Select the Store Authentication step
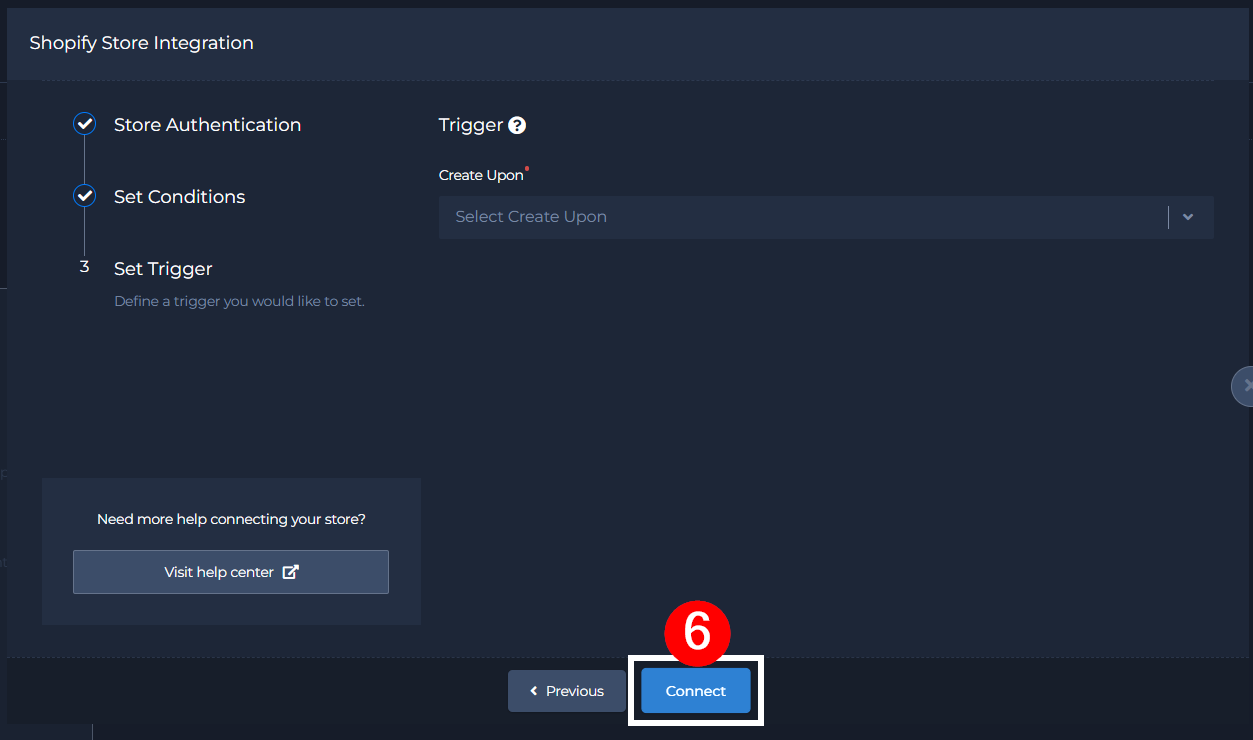This screenshot has height=740, width=1253. pos(207,125)
